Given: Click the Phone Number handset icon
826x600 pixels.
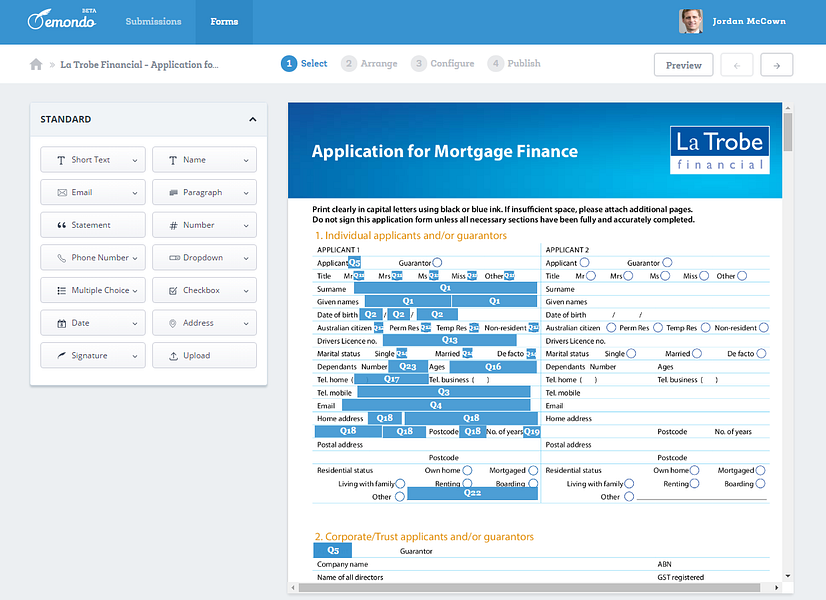Looking at the screenshot, I should coord(62,258).
